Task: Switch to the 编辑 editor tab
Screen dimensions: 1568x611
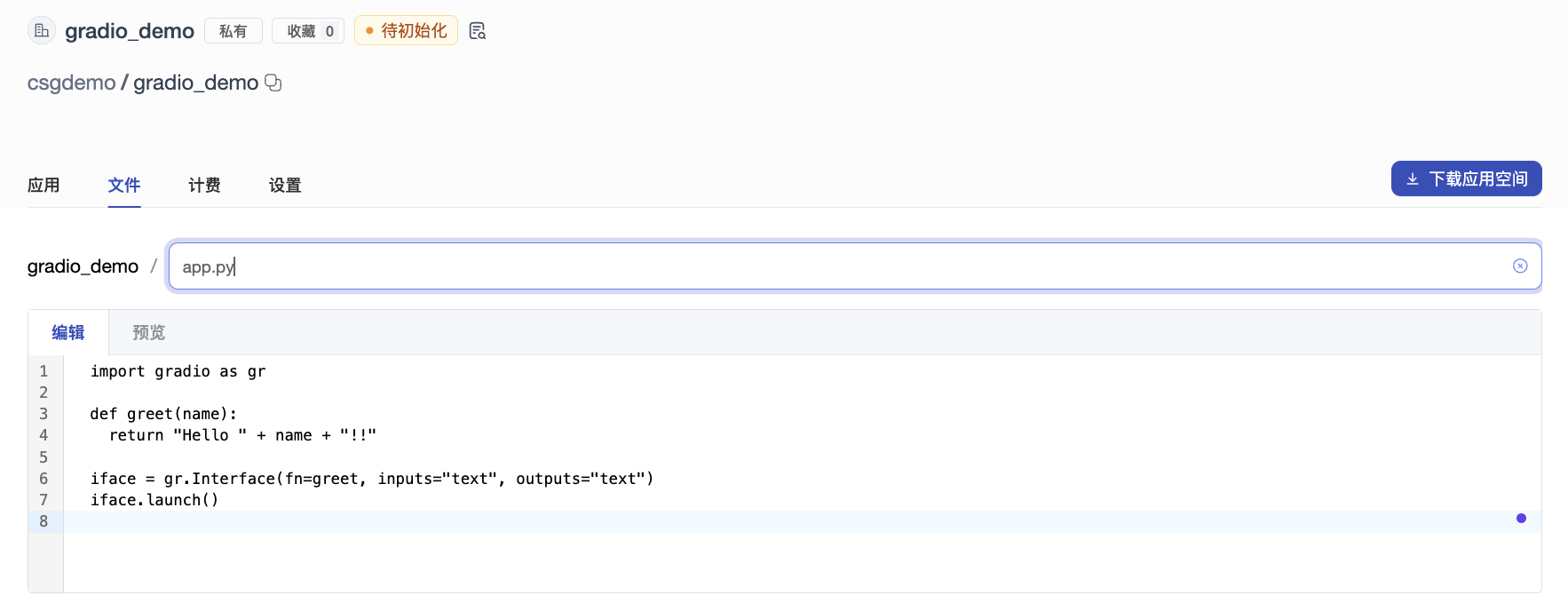Action: click(68, 333)
